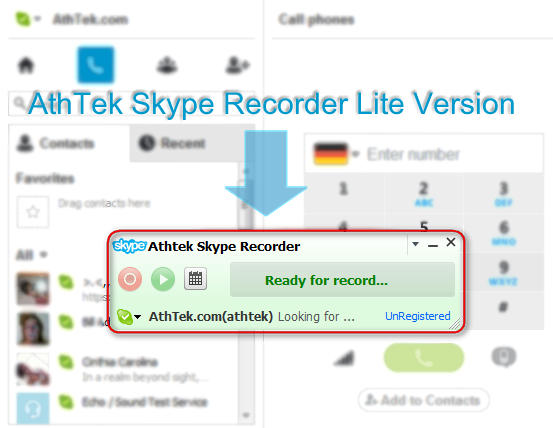Click the contacts list scrollbar down arrow
553x428 pixels.
pos(246,415)
